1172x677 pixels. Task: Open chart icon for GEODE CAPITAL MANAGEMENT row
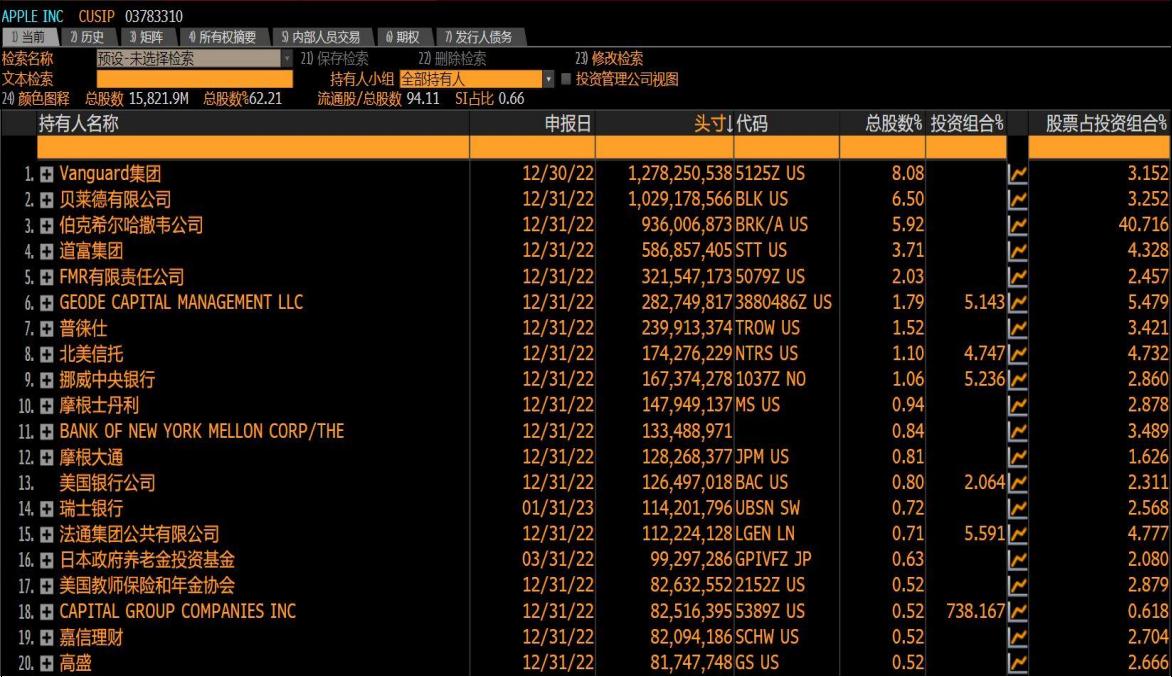coord(1017,302)
